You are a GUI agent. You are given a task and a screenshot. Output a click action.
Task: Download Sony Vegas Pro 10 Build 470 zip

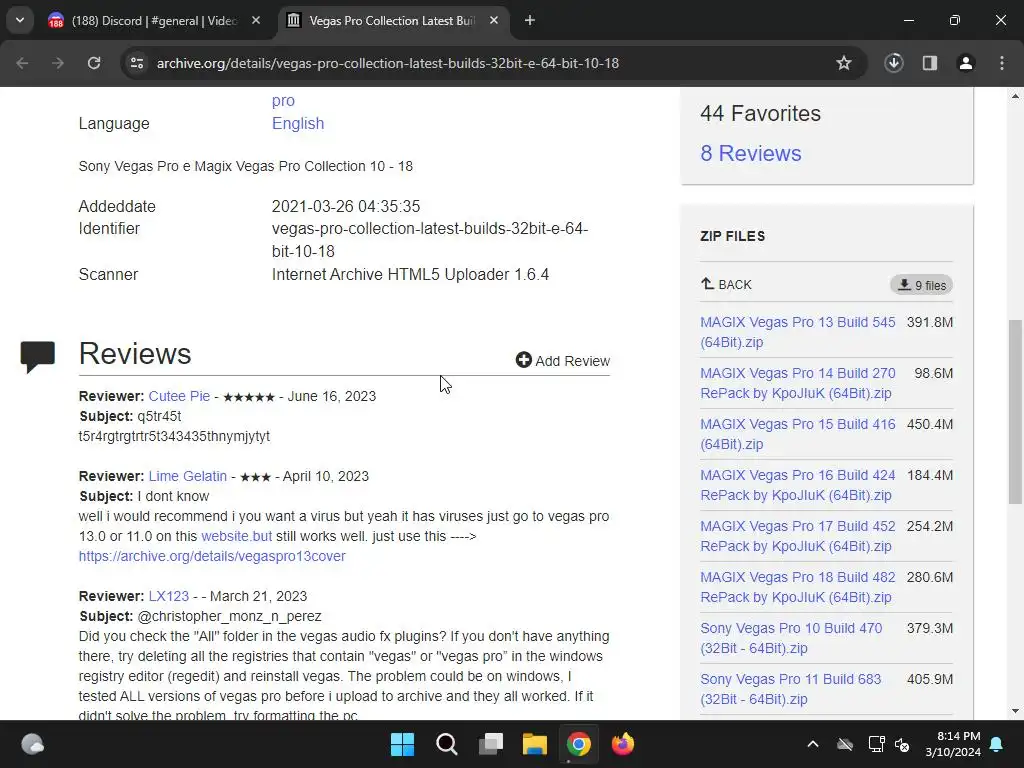(x=791, y=638)
